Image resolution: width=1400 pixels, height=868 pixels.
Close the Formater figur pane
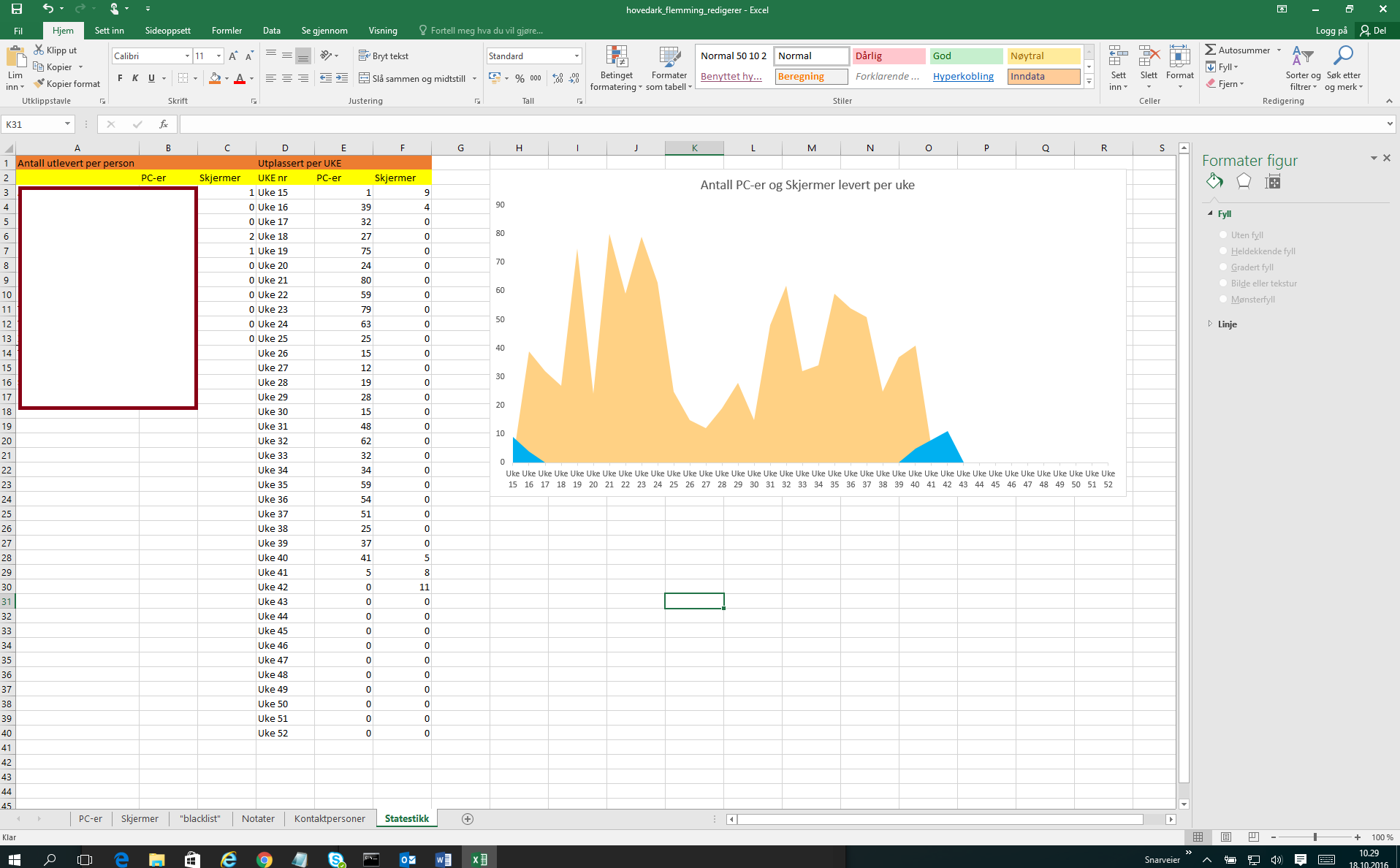point(1387,158)
